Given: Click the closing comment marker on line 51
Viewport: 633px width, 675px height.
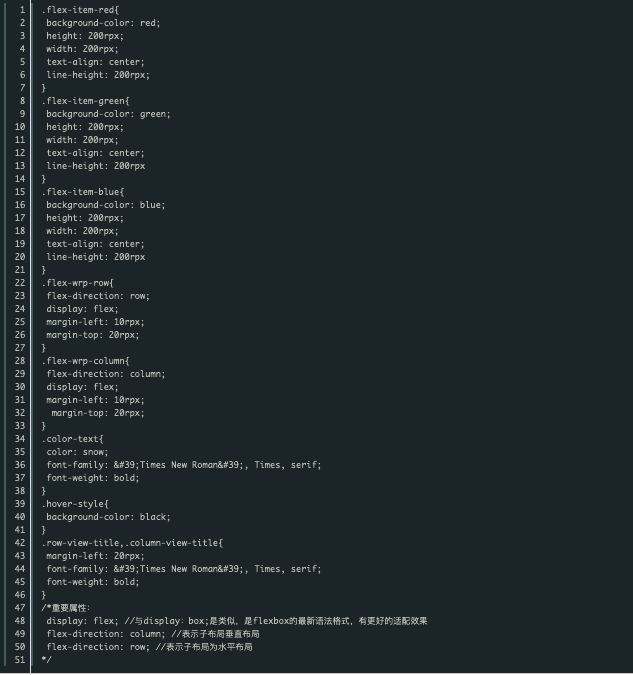Looking at the screenshot, I should [47, 660].
